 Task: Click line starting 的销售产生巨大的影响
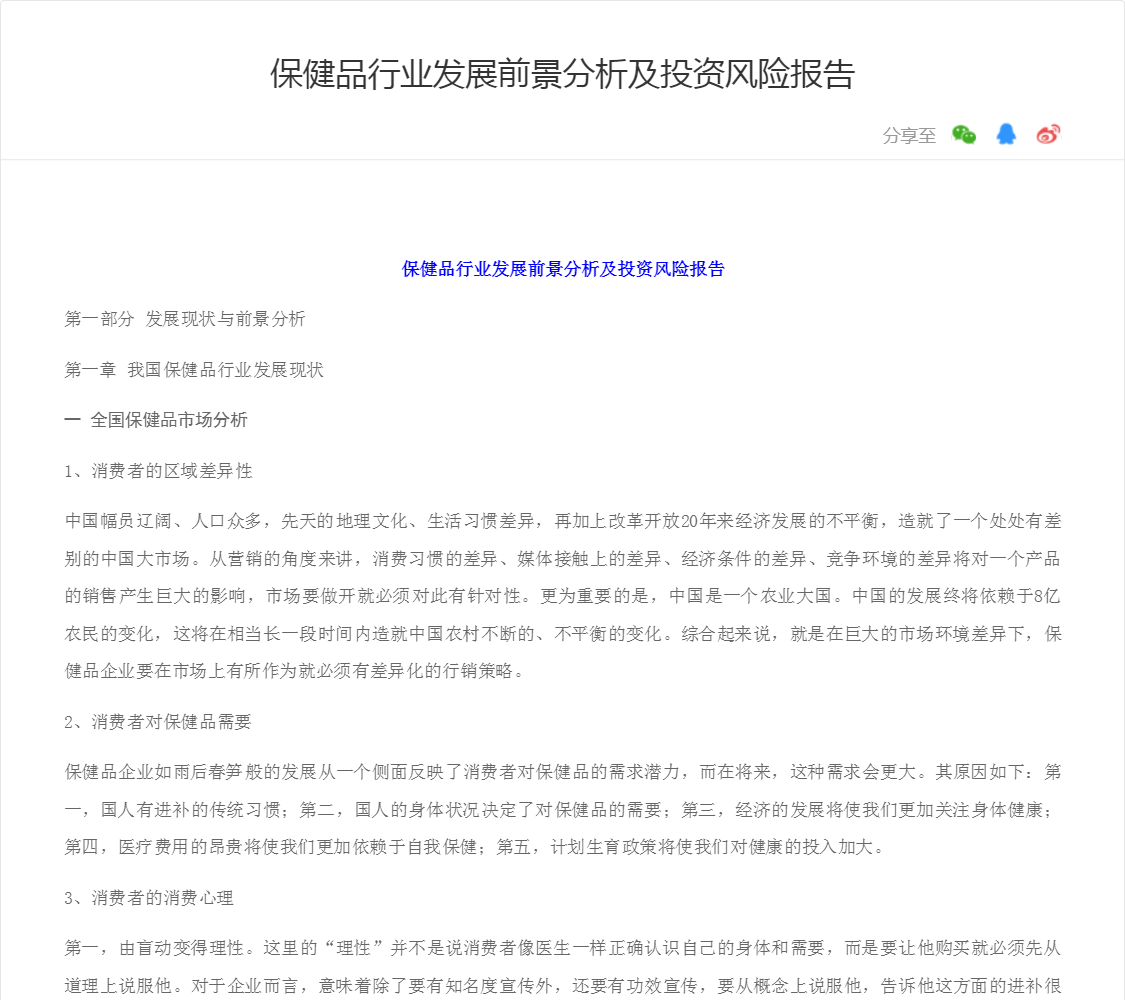[563, 596]
